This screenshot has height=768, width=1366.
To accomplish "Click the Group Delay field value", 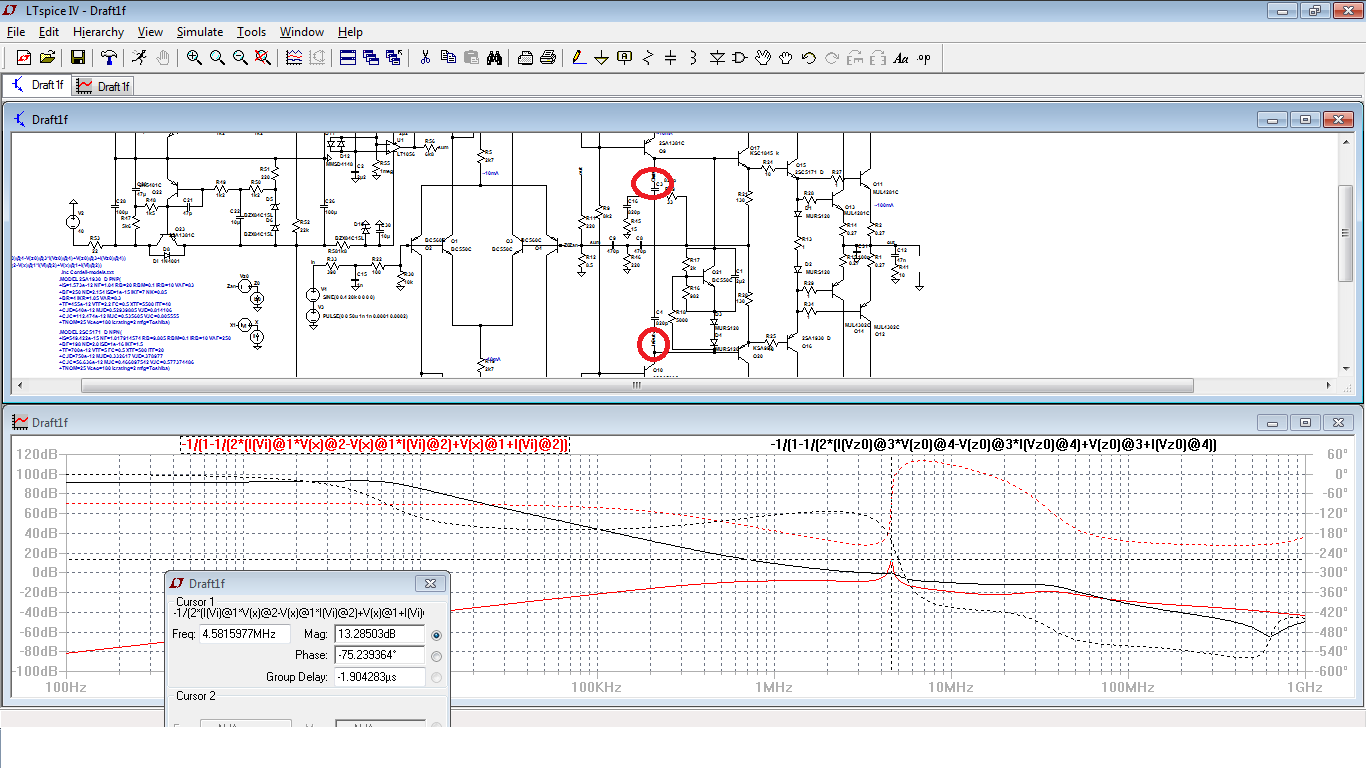I will tap(379, 677).
